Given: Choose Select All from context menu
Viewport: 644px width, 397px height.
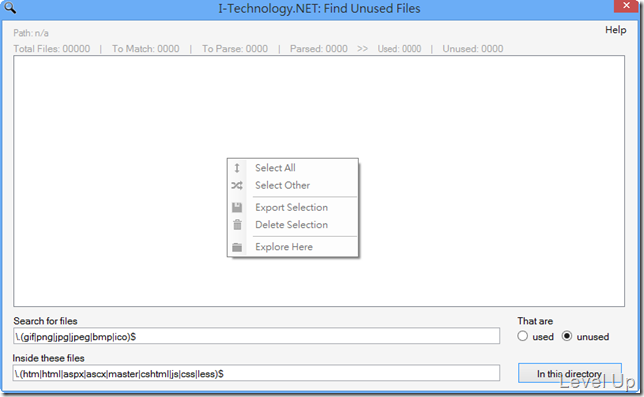Looking at the screenshot, I should 292,168.
